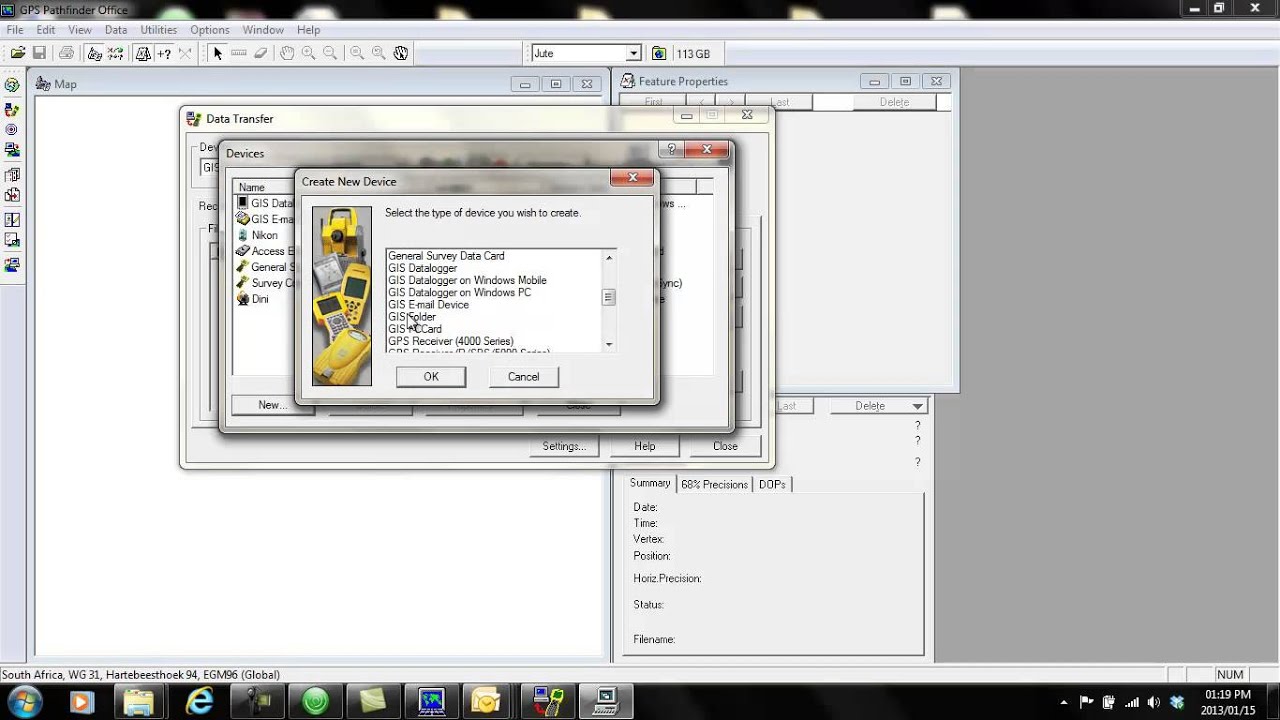1280x720 pixels.
Task: Open the Edit menu
Action: point(46,30)
